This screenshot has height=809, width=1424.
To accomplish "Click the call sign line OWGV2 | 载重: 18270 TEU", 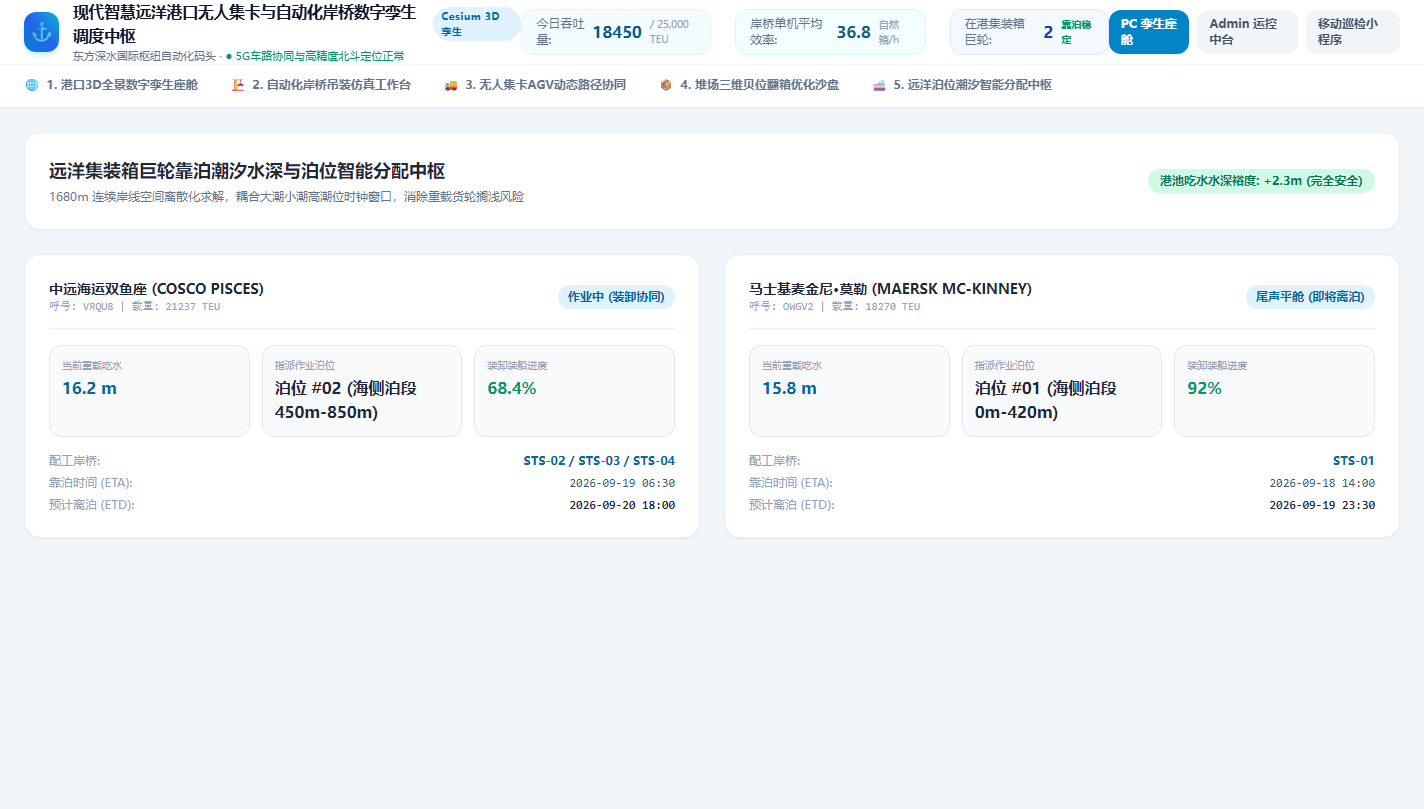I will click(x=834, y=306).
